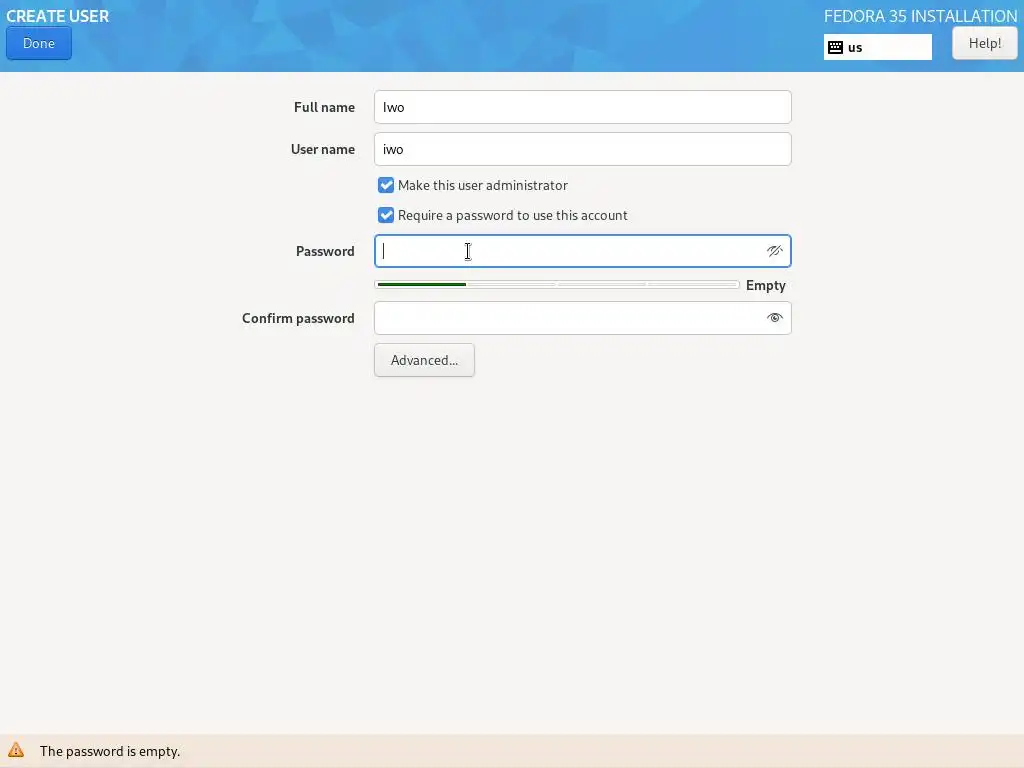Image resolution: width=1024 pixels, height=768 pixels.
Task: Click the keyboard icon beside us
Action: pyautogui.click(x=835, y=47)
